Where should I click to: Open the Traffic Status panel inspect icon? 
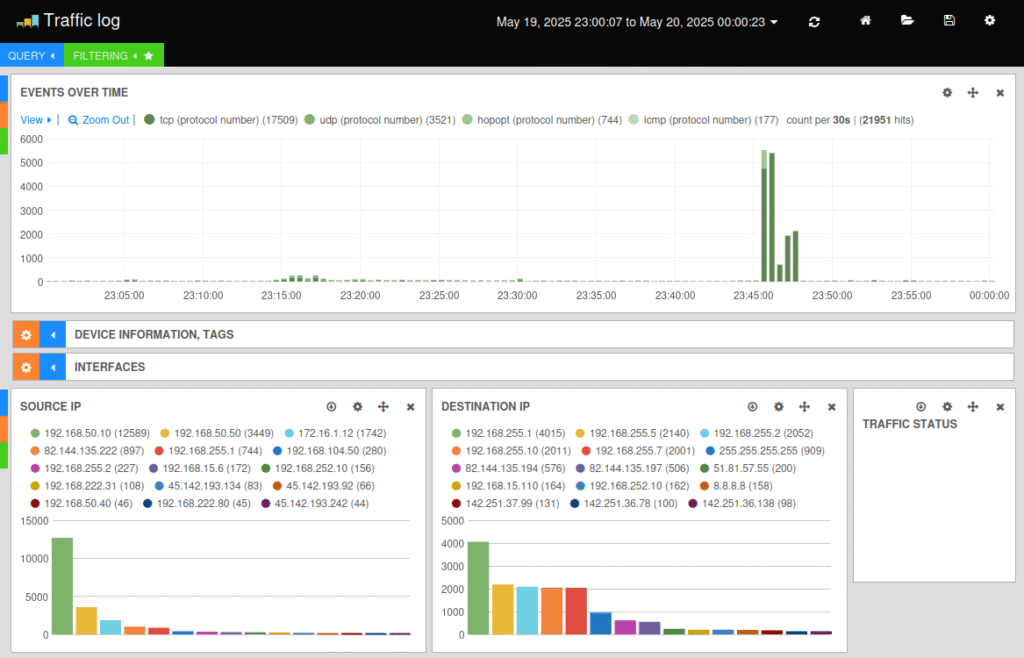[921, 407]
